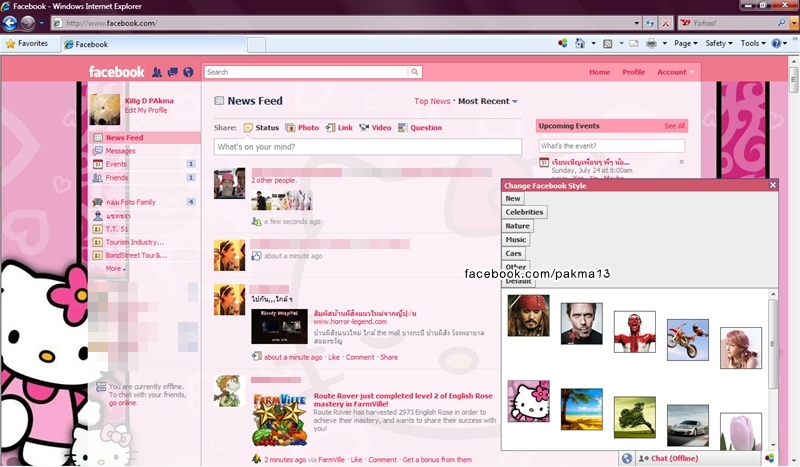This screenshot has height=467, width=800.
Task: Select the Cars style category
Action: point(513,253)
